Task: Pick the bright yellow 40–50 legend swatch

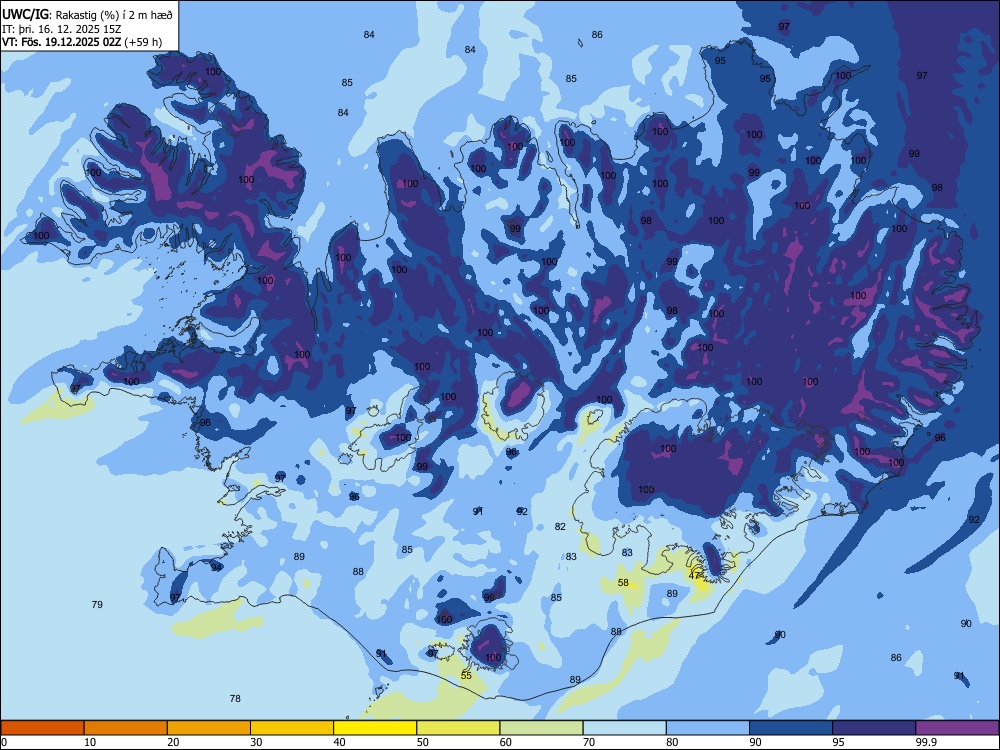Action: (x=375, y=728)
